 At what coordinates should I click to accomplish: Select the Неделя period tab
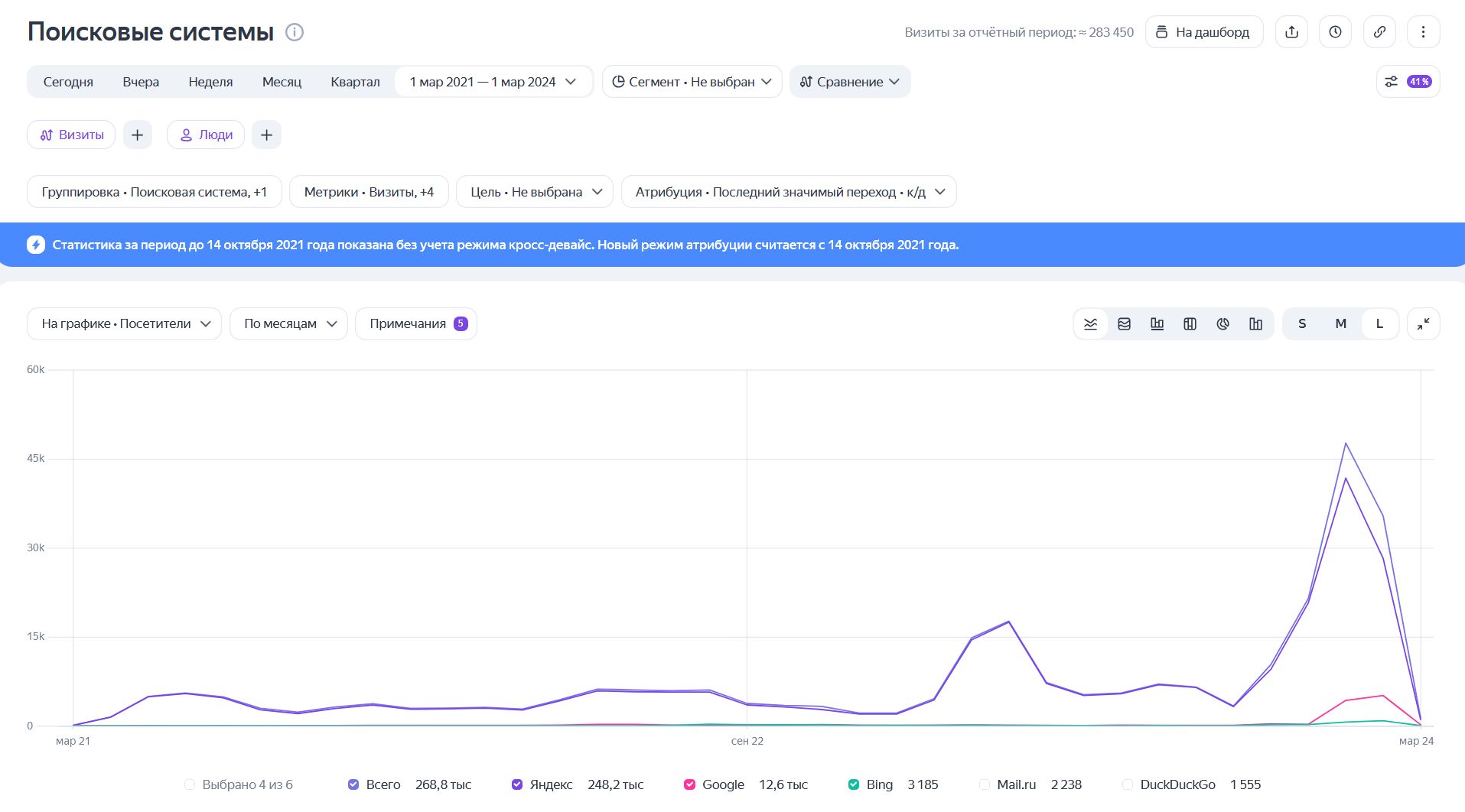(210, 82)
